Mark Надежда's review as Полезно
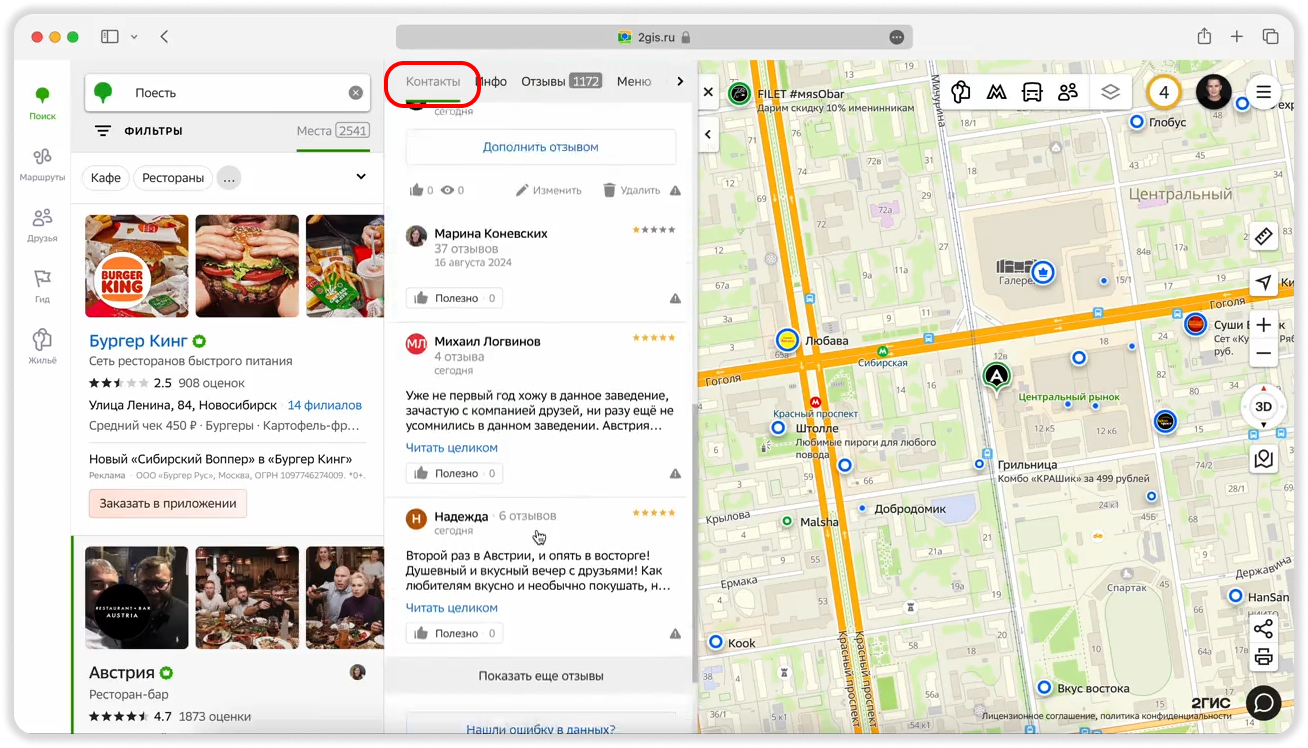1308x748 pixels. [454, 633]
